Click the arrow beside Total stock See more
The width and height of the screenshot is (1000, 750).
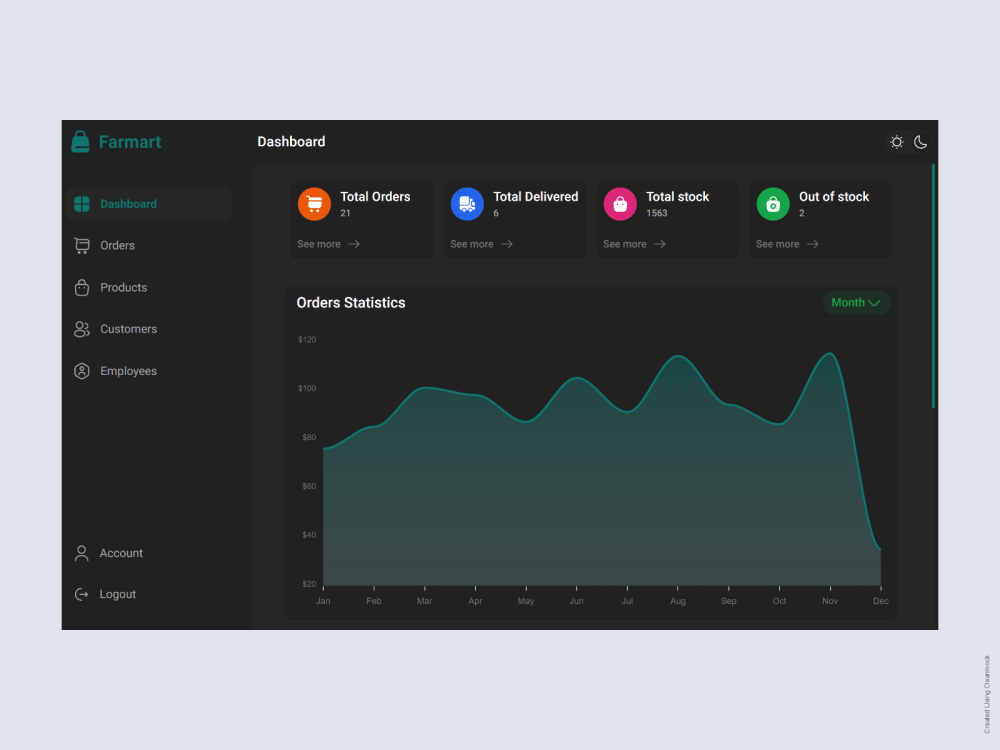660,244
